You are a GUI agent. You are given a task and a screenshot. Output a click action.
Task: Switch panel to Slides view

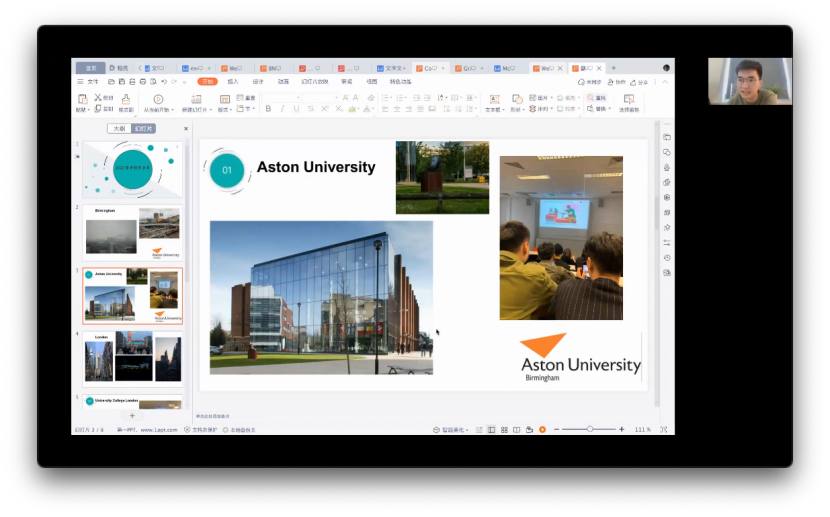(x=143, y=129)
